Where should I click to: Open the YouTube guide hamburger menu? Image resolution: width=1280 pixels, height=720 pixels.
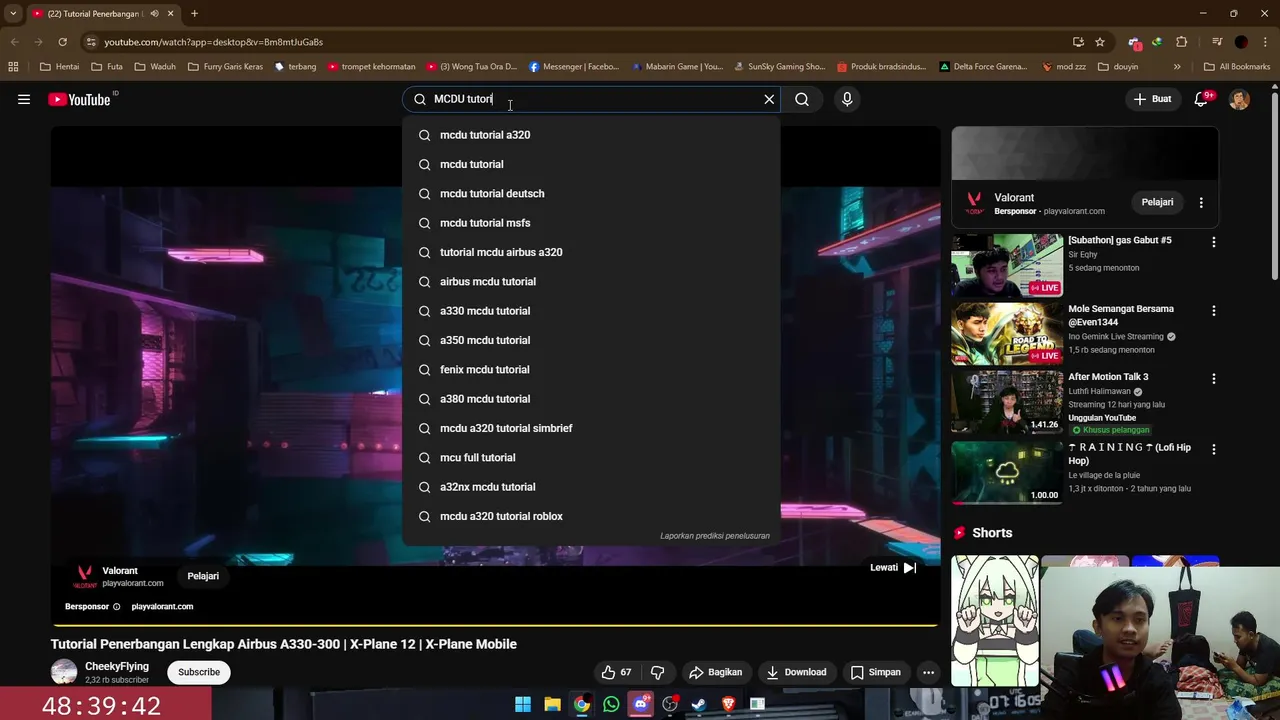pyautogui.click(x=24, y=99)
